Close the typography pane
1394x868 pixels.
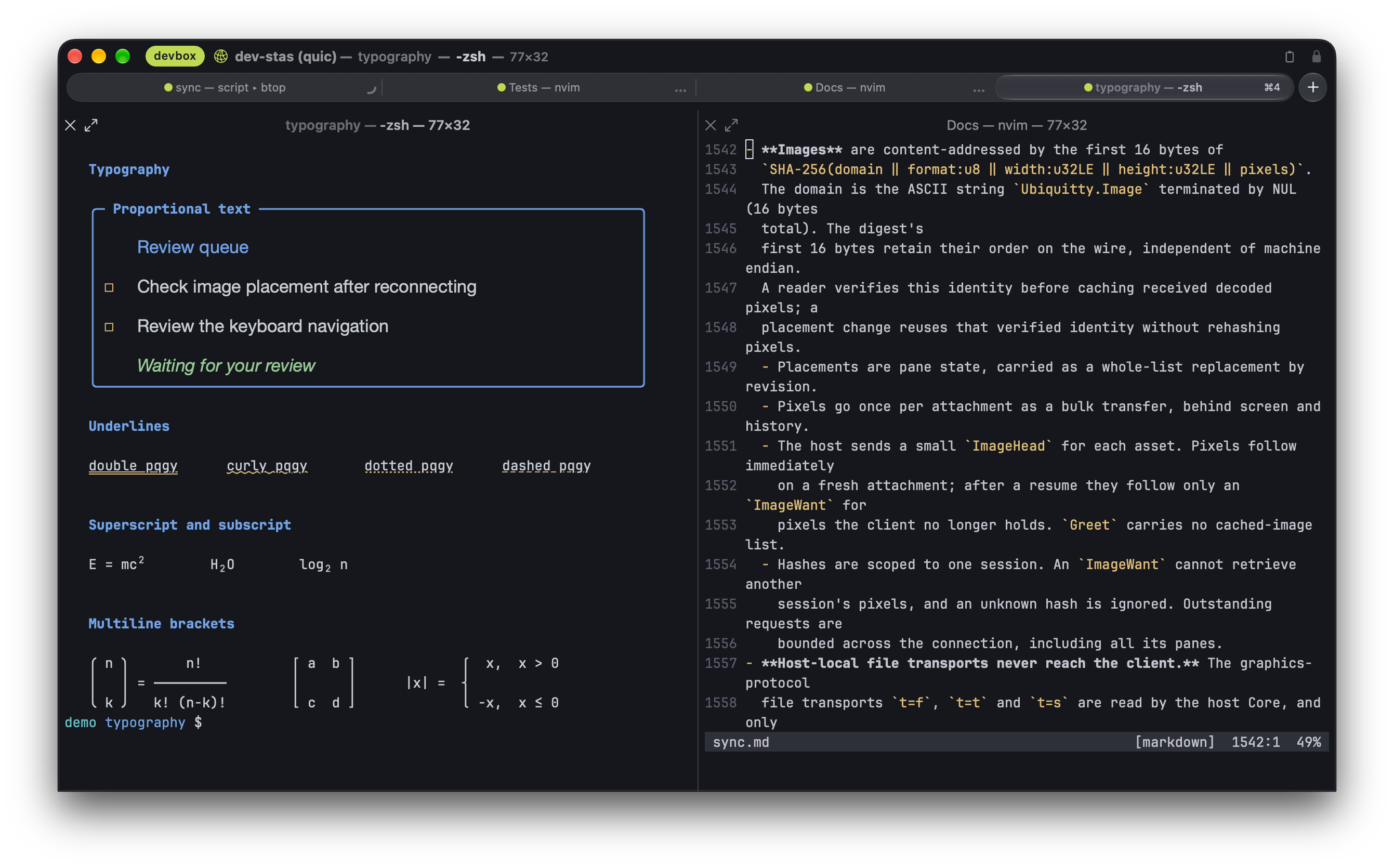pyautogui.click(x=70, y=125)
